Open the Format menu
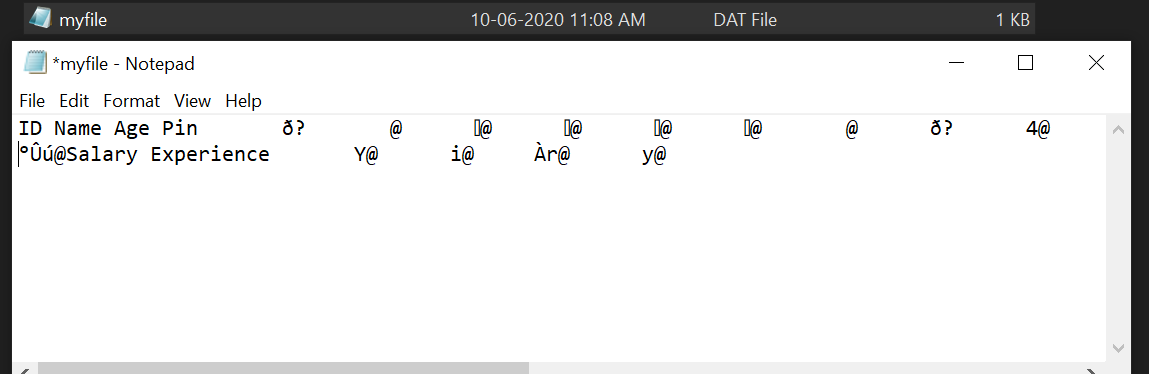Viewport: 1149px width, 374px height. pos(131,100)
